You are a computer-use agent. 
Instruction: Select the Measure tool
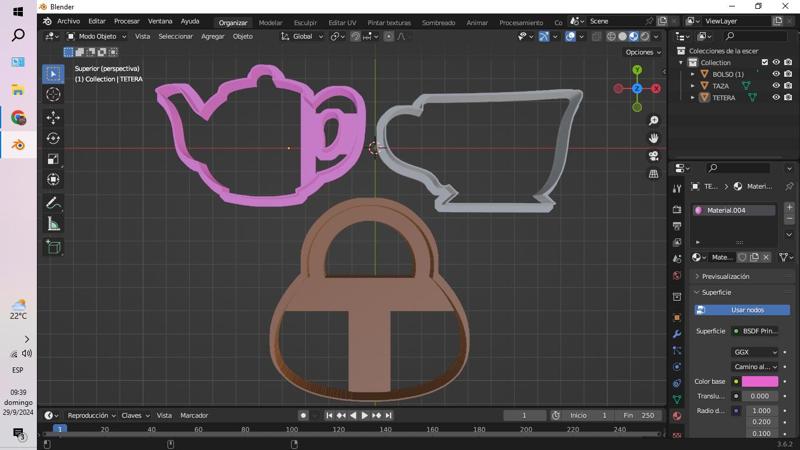53,223
